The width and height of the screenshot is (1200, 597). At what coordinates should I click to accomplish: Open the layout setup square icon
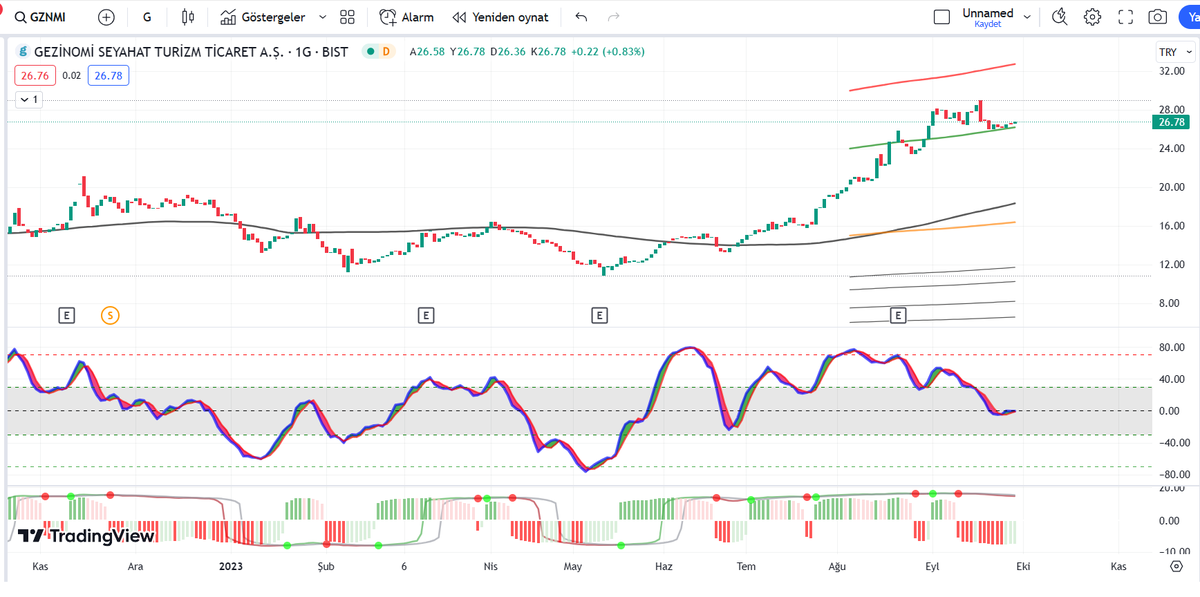coord(941,17)
